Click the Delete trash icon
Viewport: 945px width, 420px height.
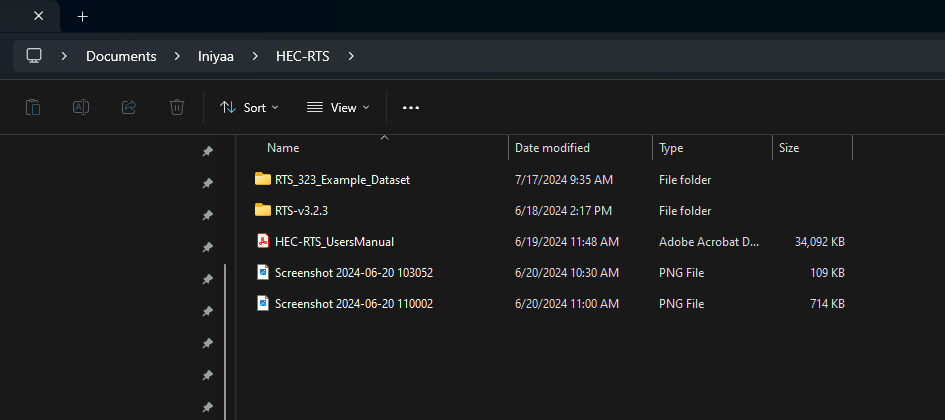[177, 107]
